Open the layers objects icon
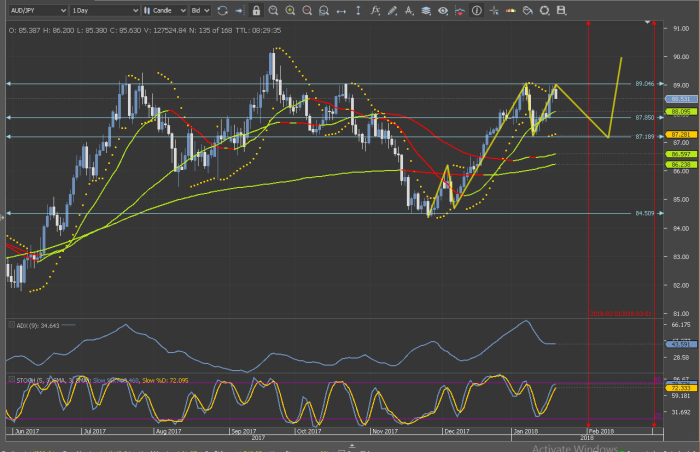Image resolution: width=700 pixels, height=452 pixels. 425,10
